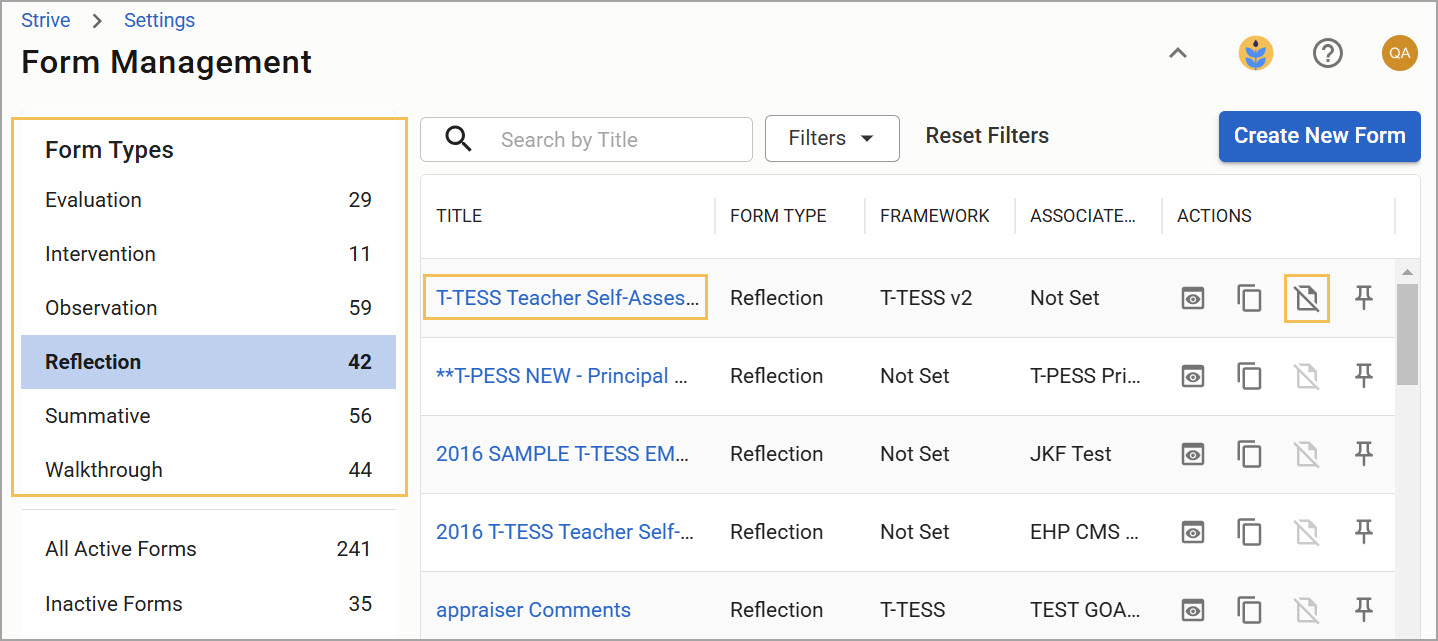
Task: Select the Evaluation form type
Action: tap(208, 200)
